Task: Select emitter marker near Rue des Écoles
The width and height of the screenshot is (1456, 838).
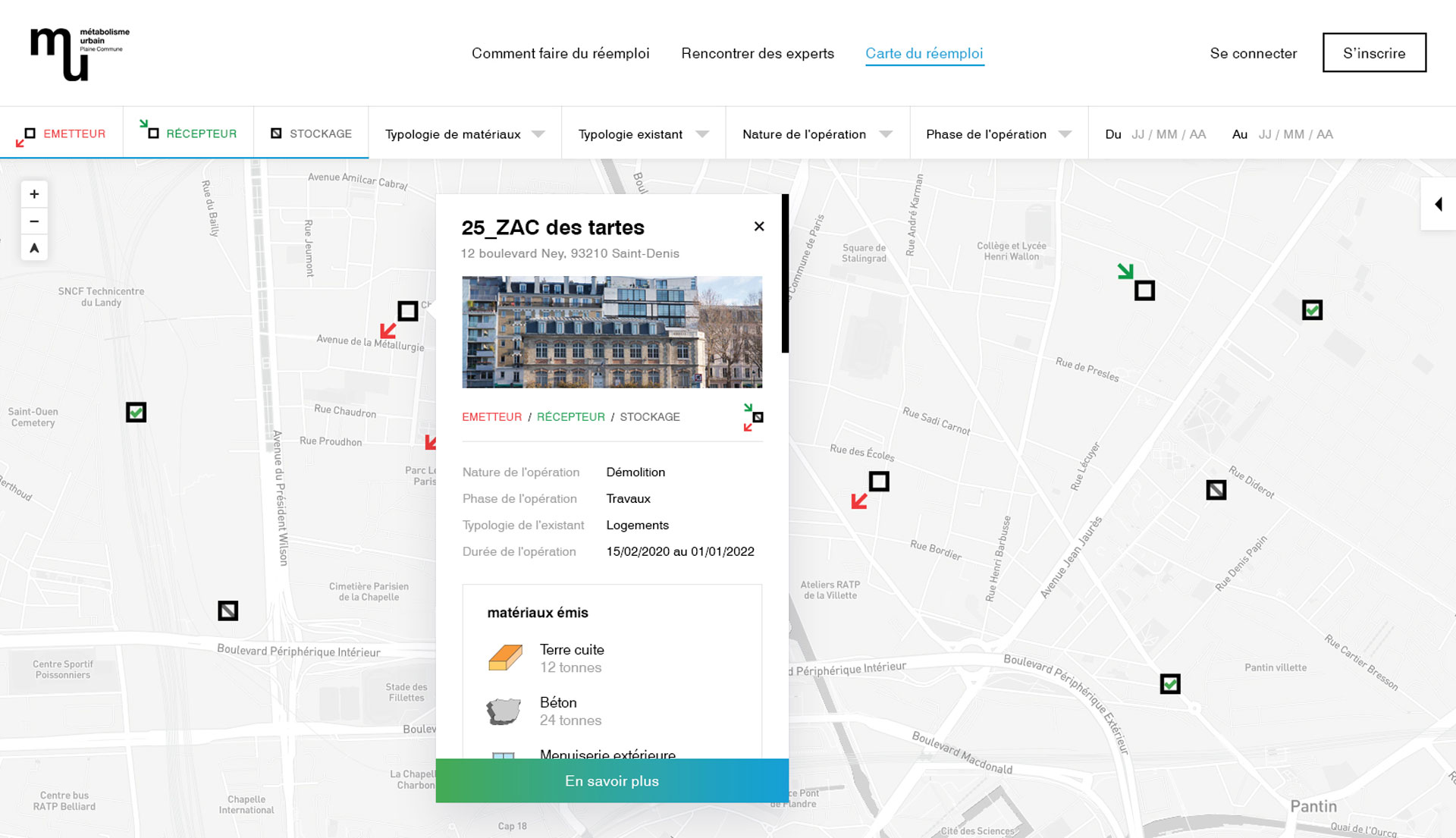Action: 877,482
